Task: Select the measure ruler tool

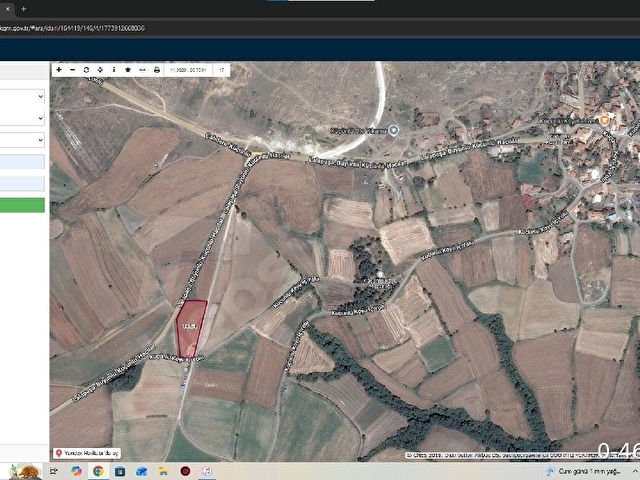Action: pyautogui.click(x=142, y=70)
